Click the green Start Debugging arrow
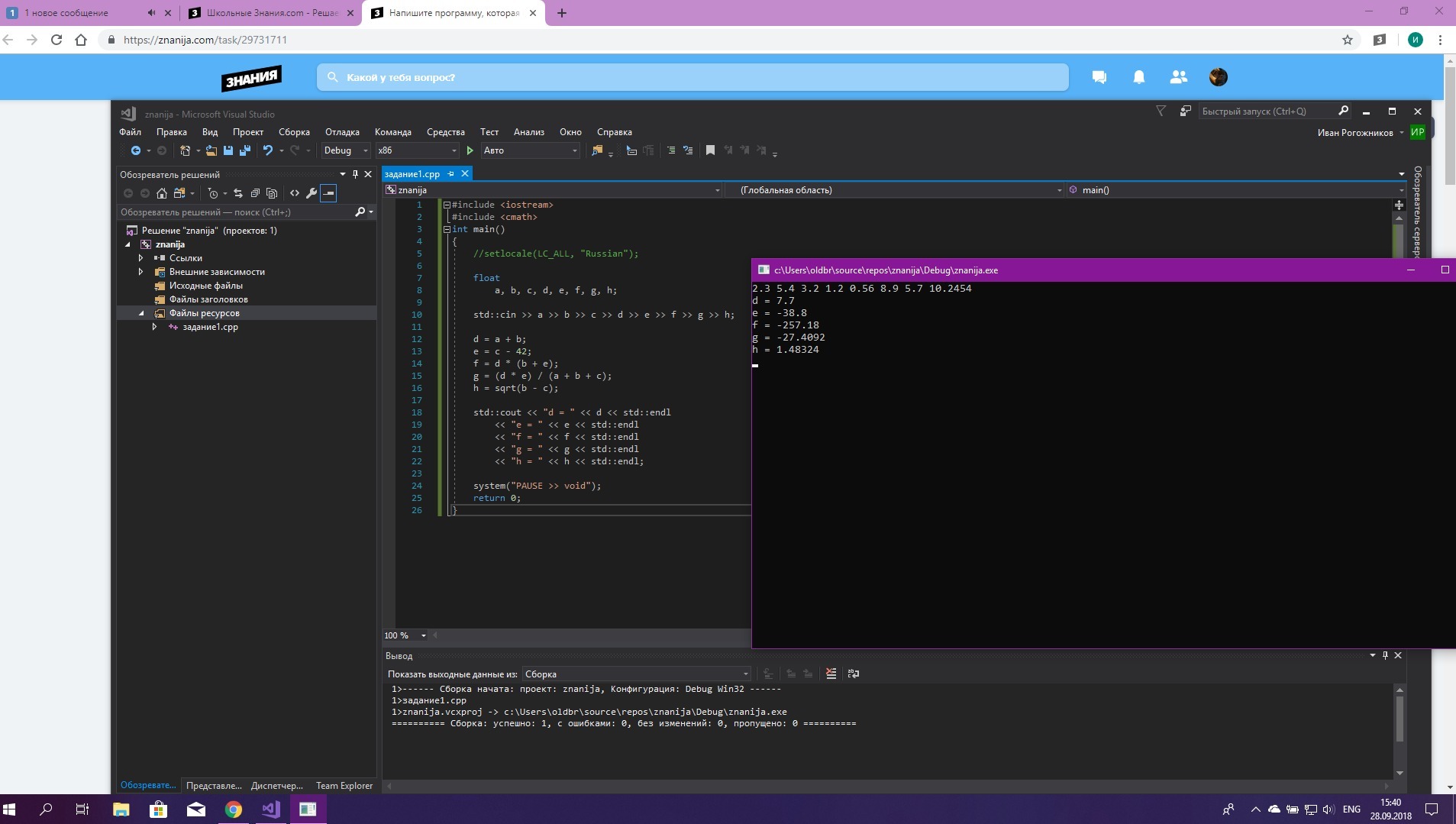Image resolution: width=1456 pixels, height=824 pixels. click(x=470, y=150)
